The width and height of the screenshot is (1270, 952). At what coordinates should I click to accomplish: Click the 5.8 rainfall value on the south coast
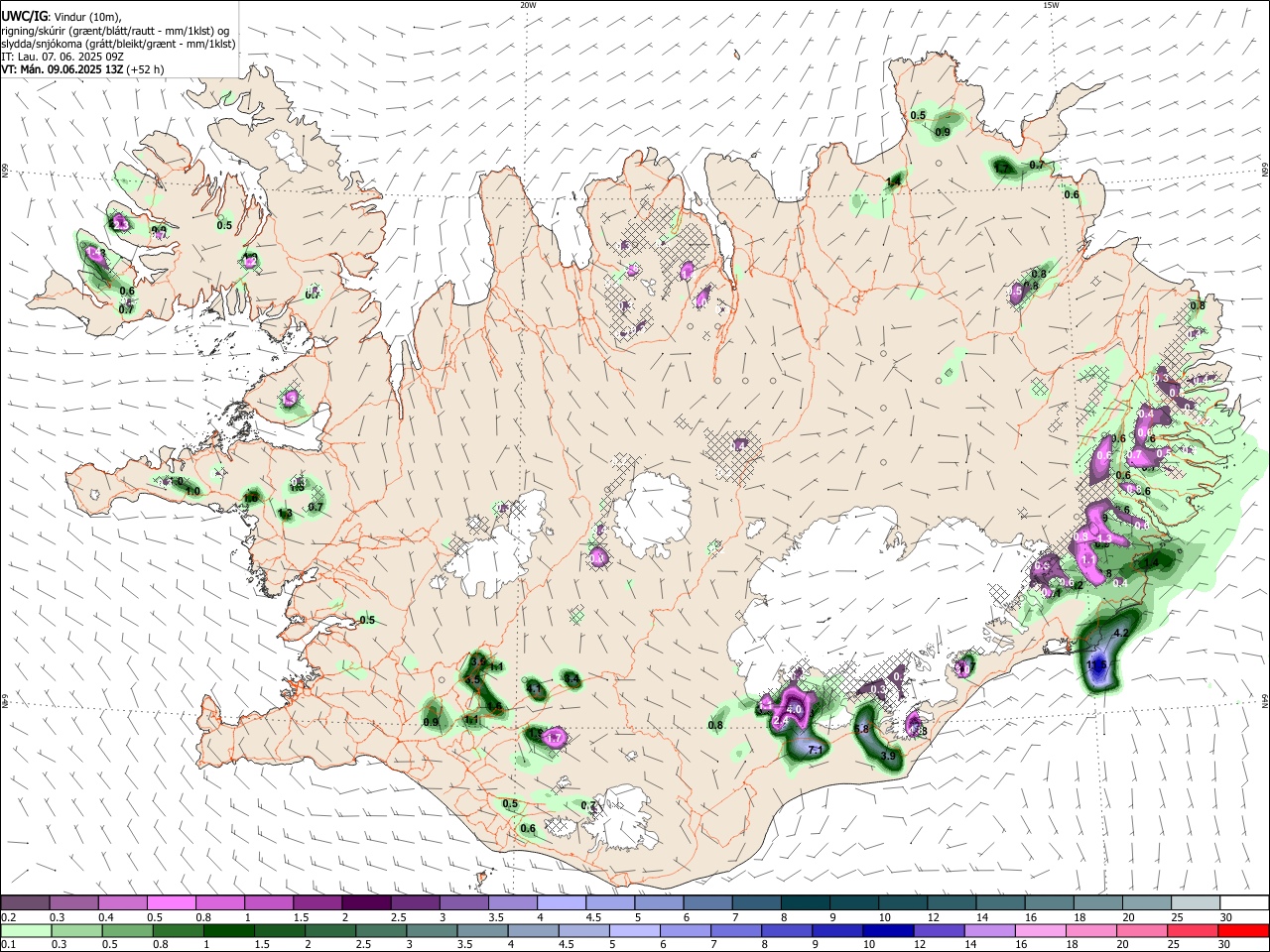861,729
